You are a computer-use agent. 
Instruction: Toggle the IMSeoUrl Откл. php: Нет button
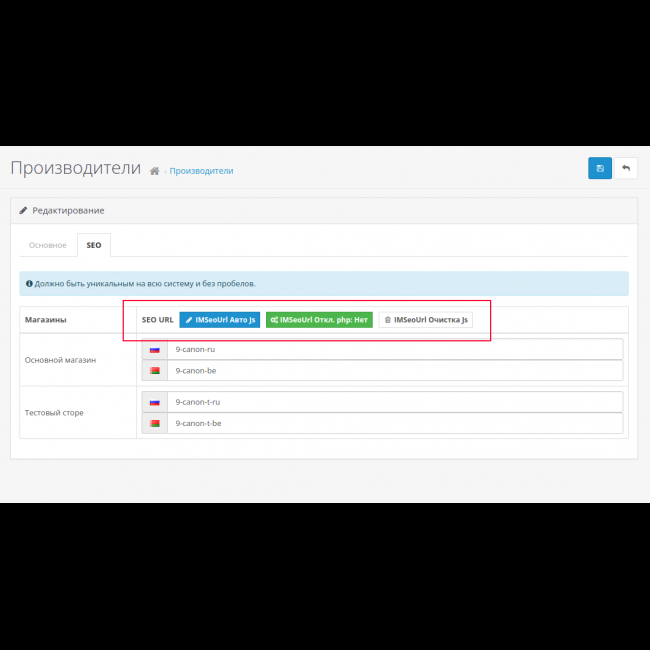coord(319,320)
